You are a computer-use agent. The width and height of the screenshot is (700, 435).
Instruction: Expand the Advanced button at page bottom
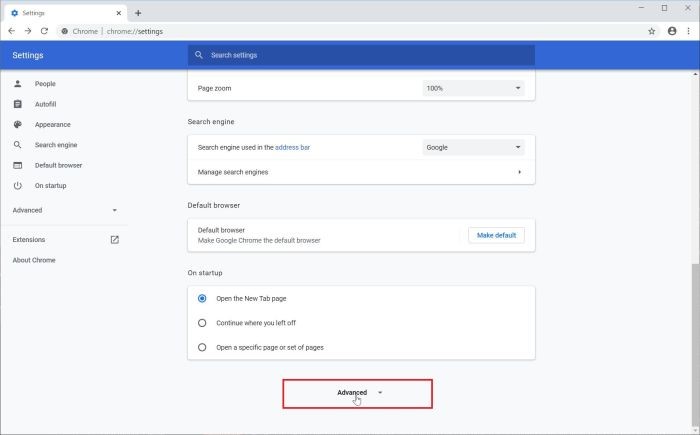coord(358,393)
